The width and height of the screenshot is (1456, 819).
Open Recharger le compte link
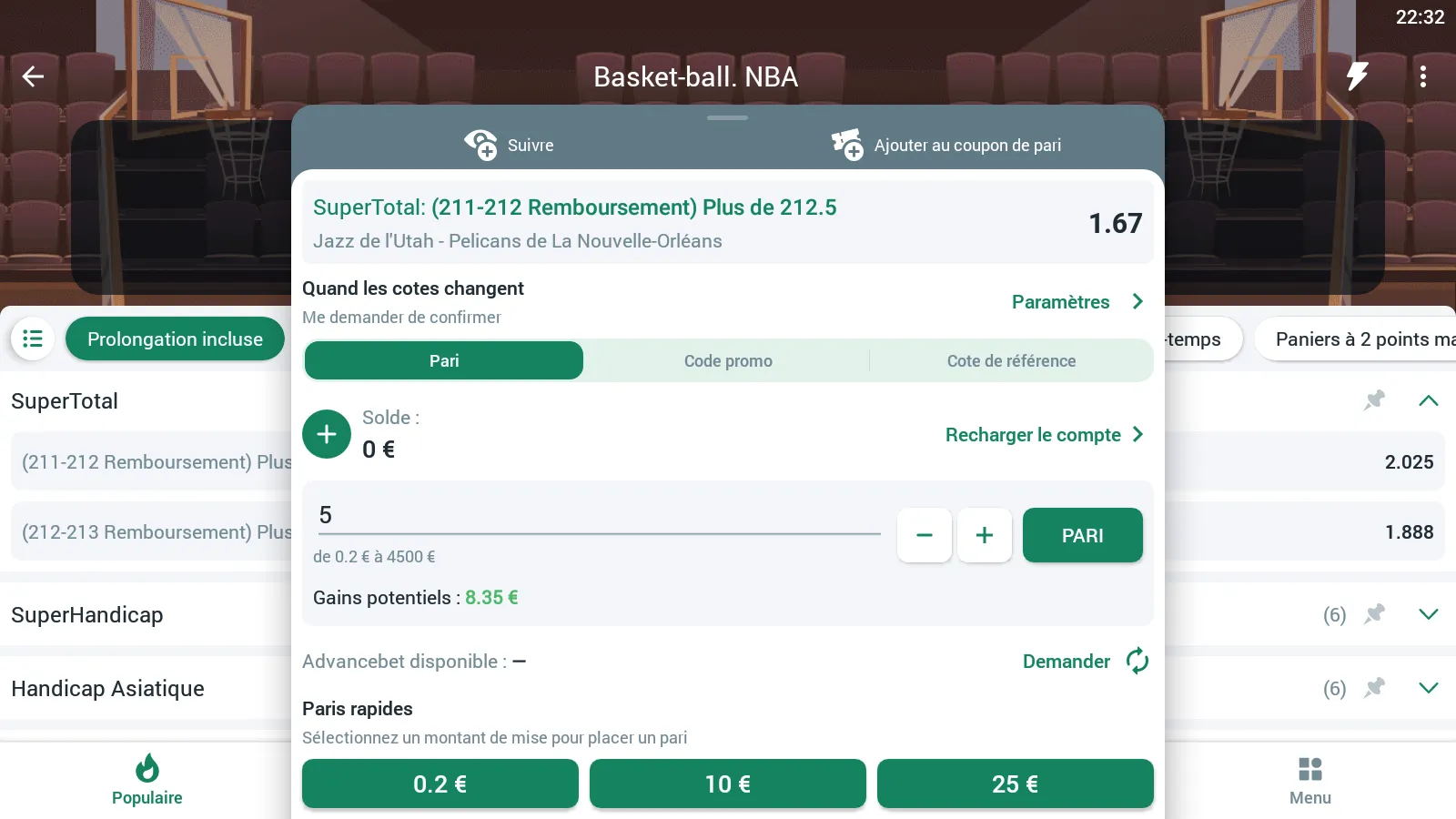click(1043, 435)
